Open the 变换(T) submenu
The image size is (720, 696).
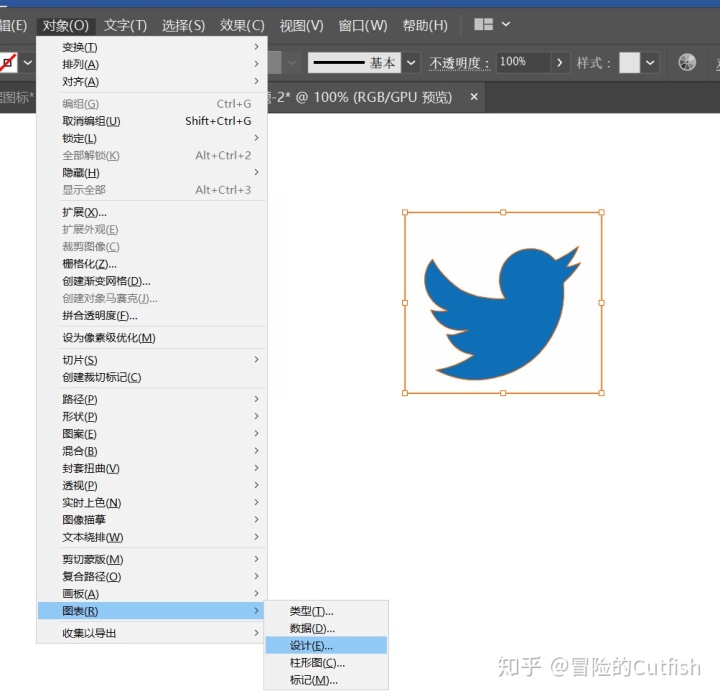pos(152,47)
